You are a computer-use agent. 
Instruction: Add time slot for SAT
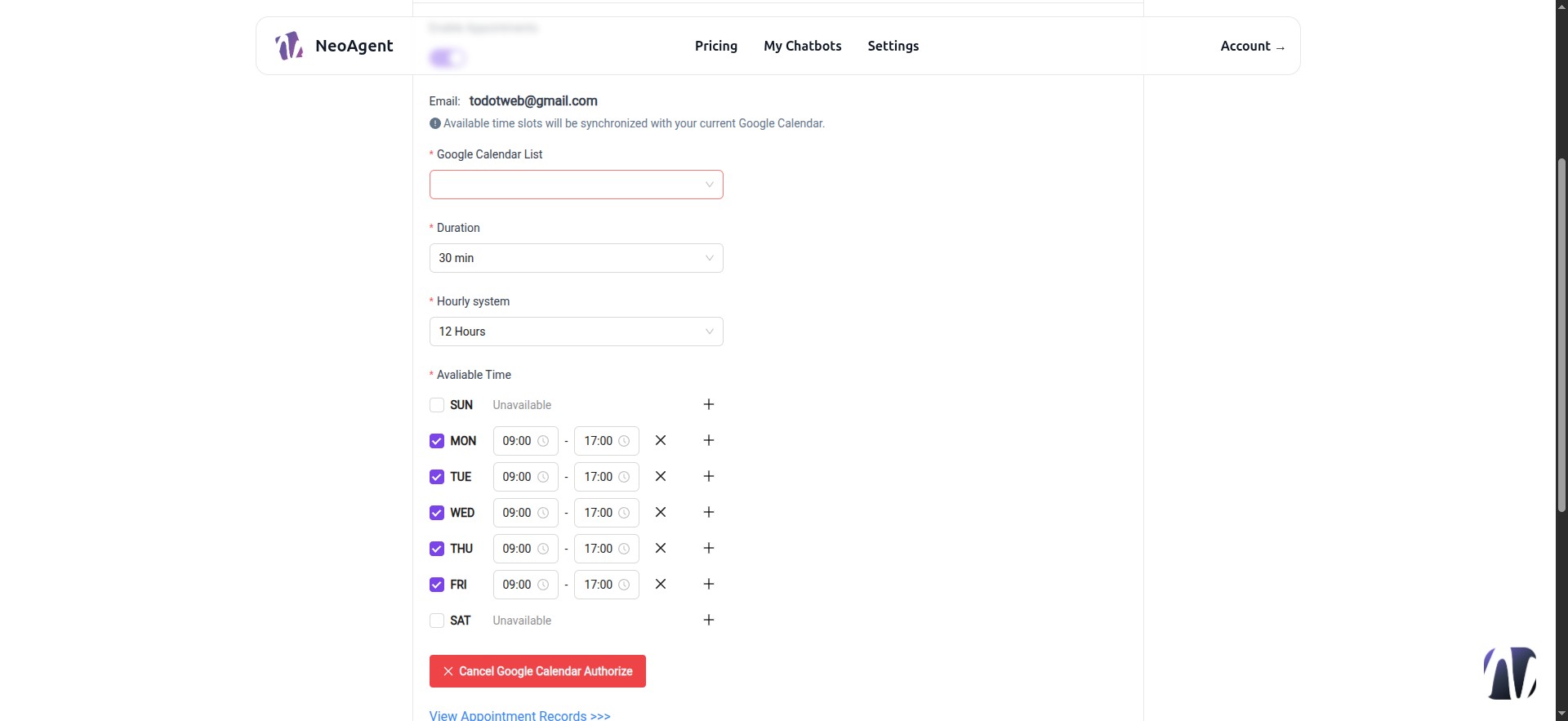(x=709, y=620)
